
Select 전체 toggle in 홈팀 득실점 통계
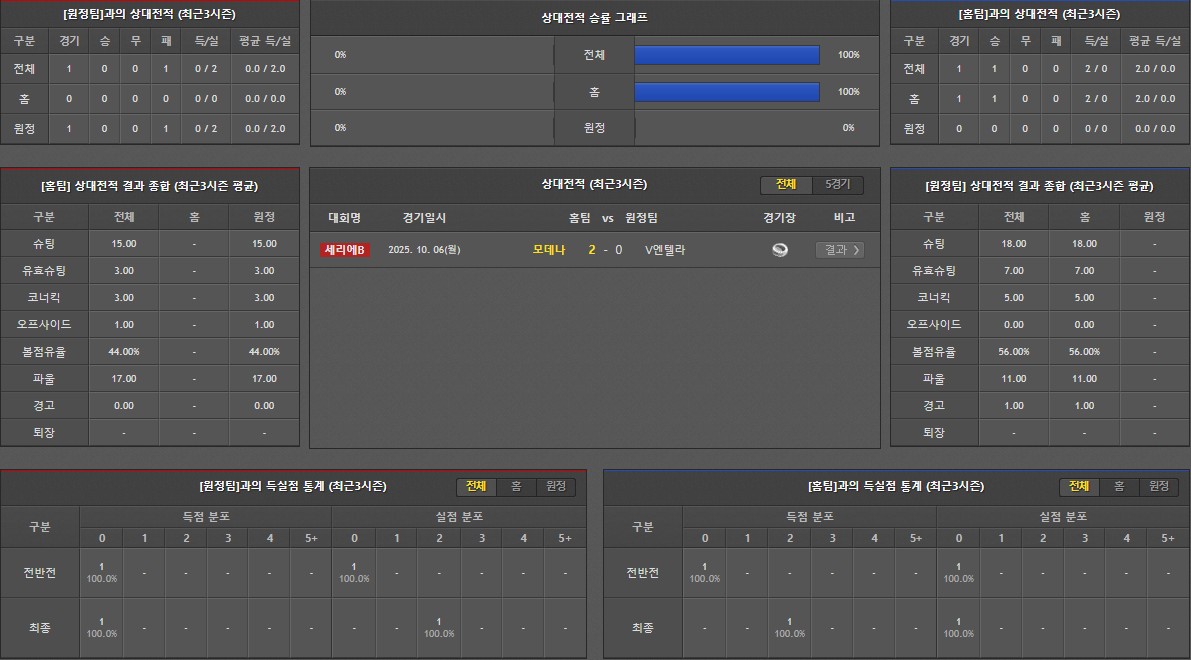1079,486
